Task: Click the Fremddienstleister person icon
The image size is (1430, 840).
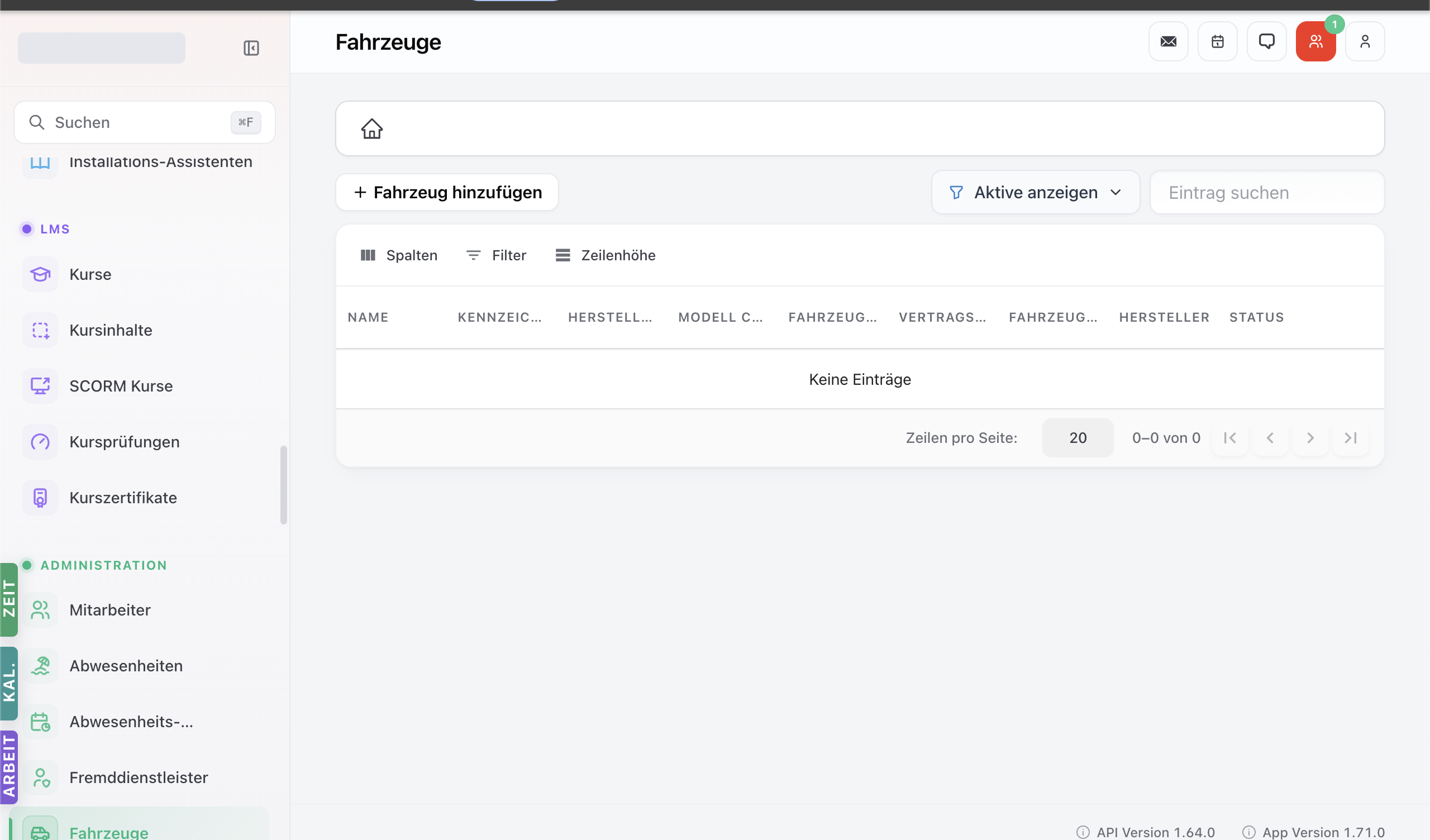Action: point(40,777)
